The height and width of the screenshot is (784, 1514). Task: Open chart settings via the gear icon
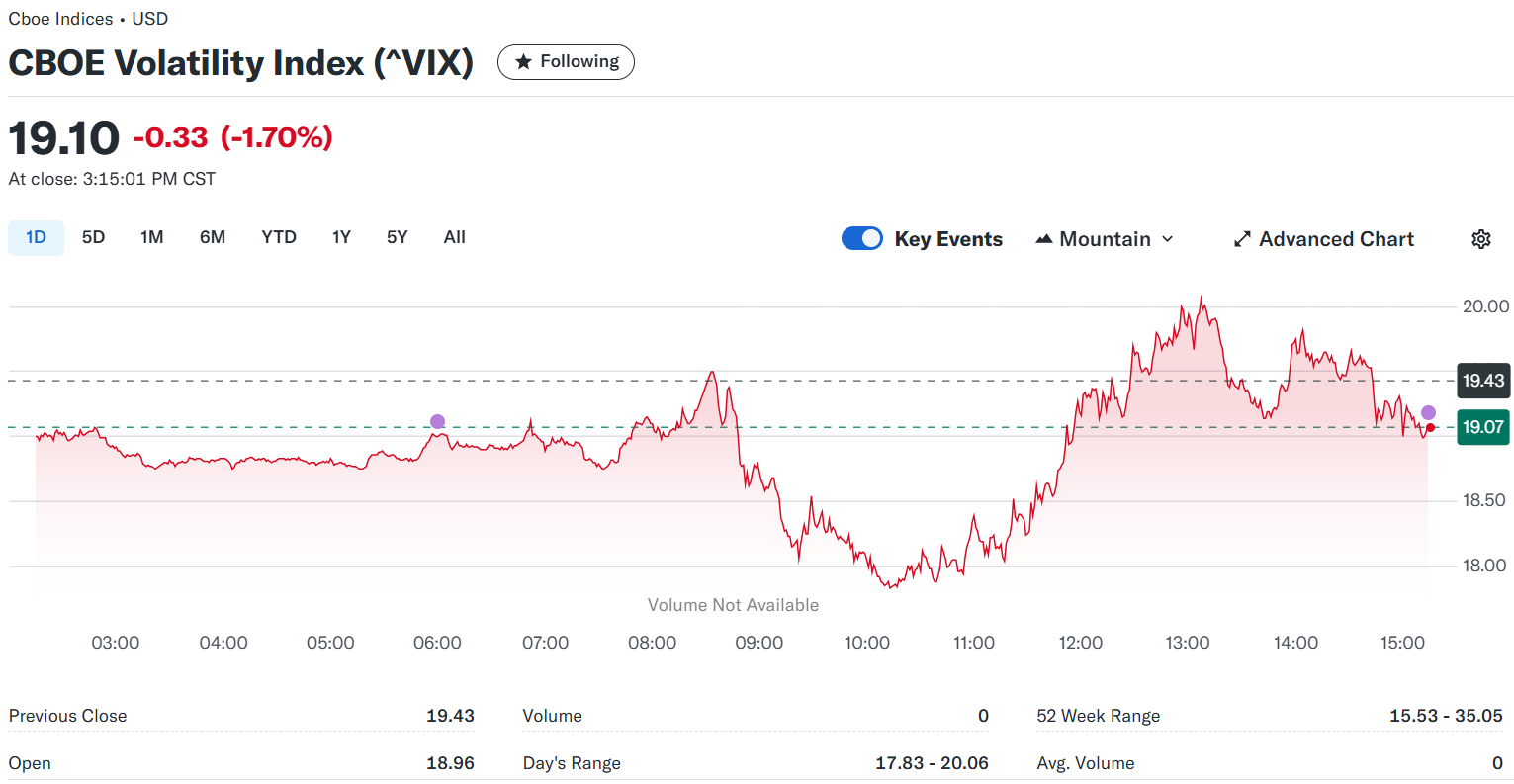(1480, 239)
